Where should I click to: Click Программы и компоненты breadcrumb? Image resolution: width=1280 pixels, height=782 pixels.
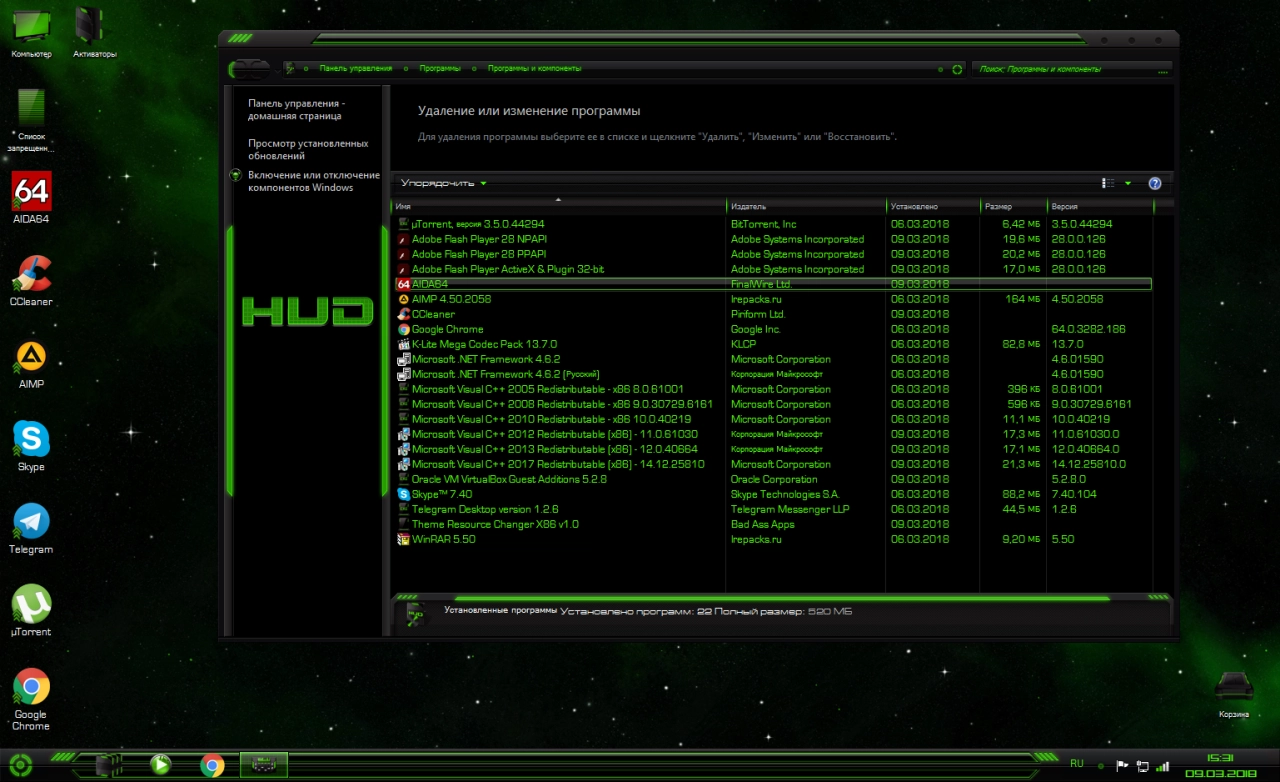pos(534,69)
